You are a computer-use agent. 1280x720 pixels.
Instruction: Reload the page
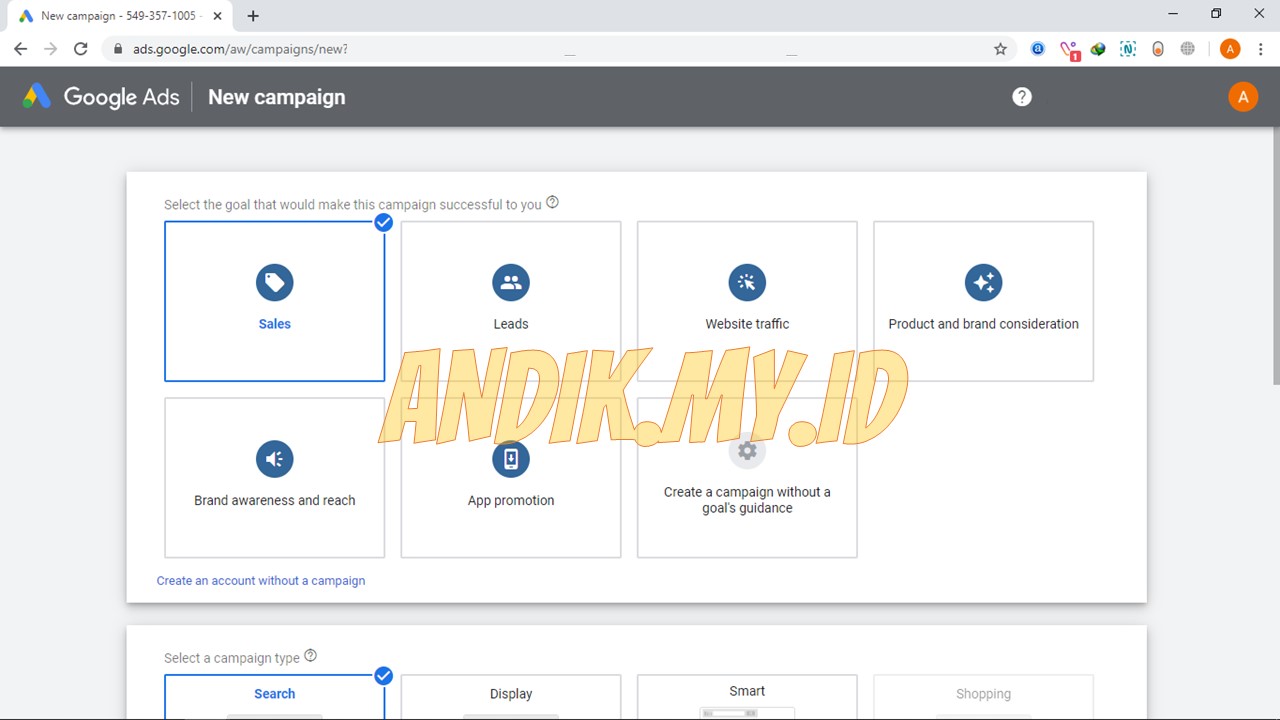click(x=81, y=48)
